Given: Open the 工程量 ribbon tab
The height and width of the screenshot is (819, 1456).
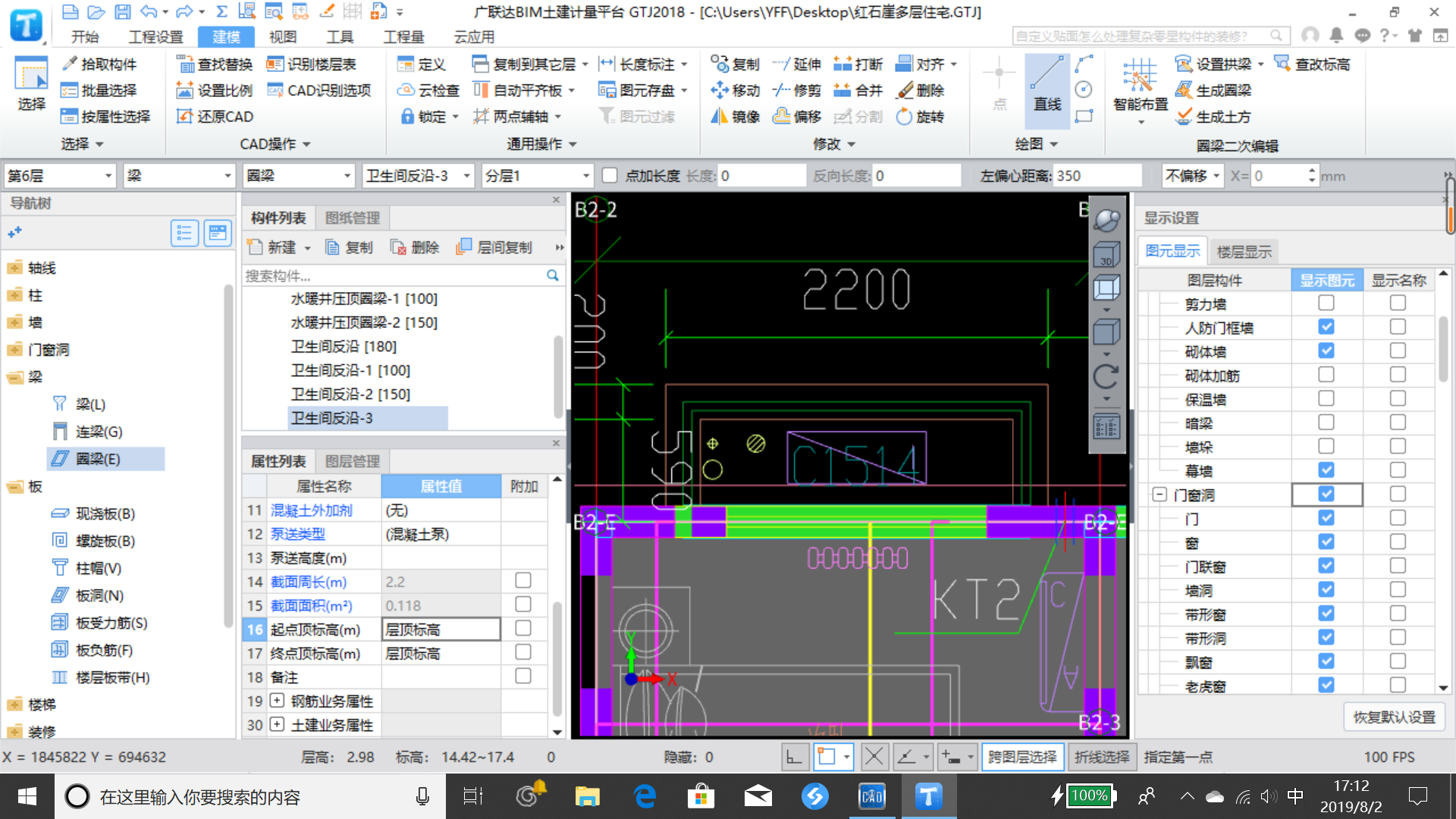Looking at the screenshot, I should (x=404, y=36).
